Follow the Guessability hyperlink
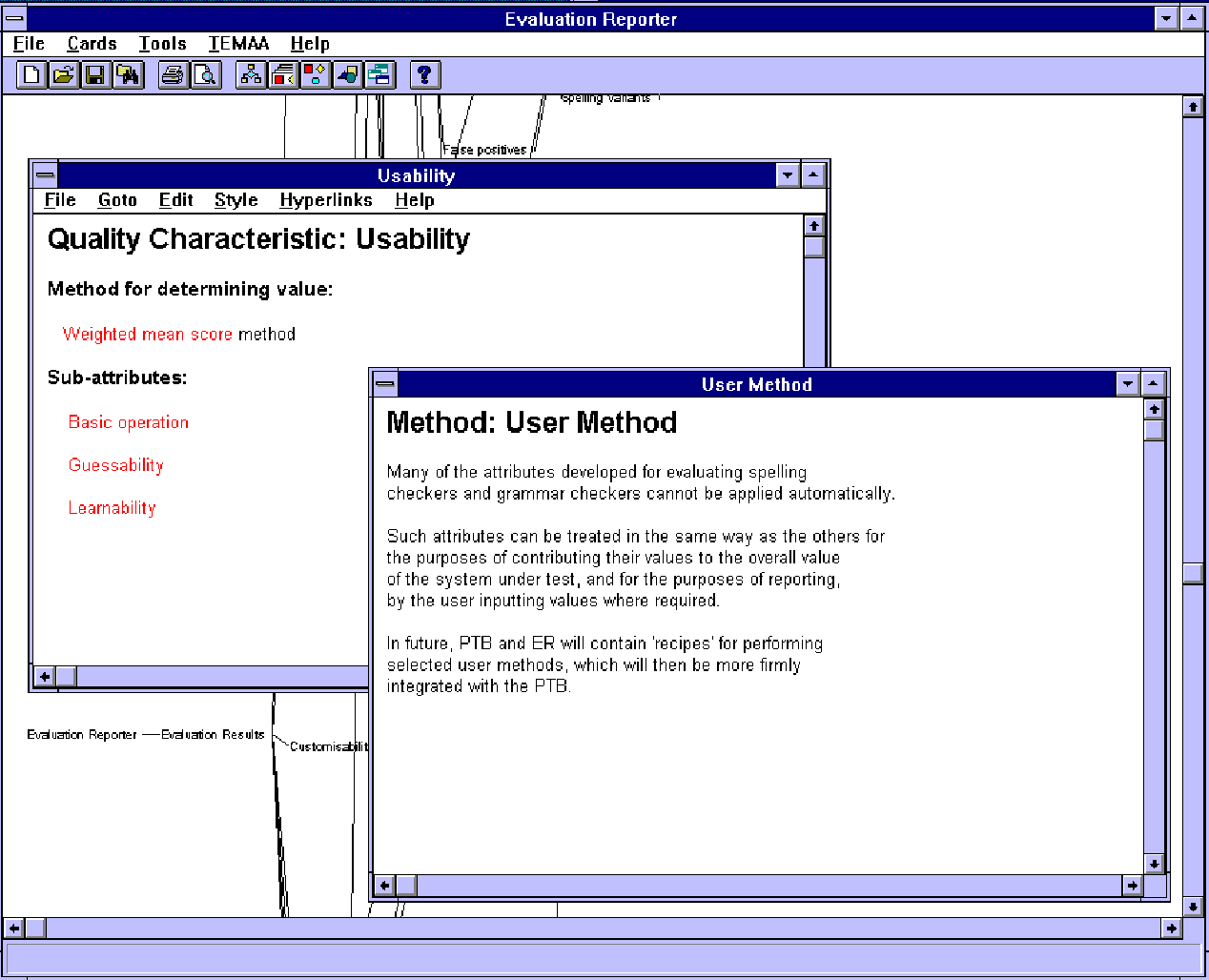Image resolution: width=1209 pixels, height=980 pixels. coord(116,465)
